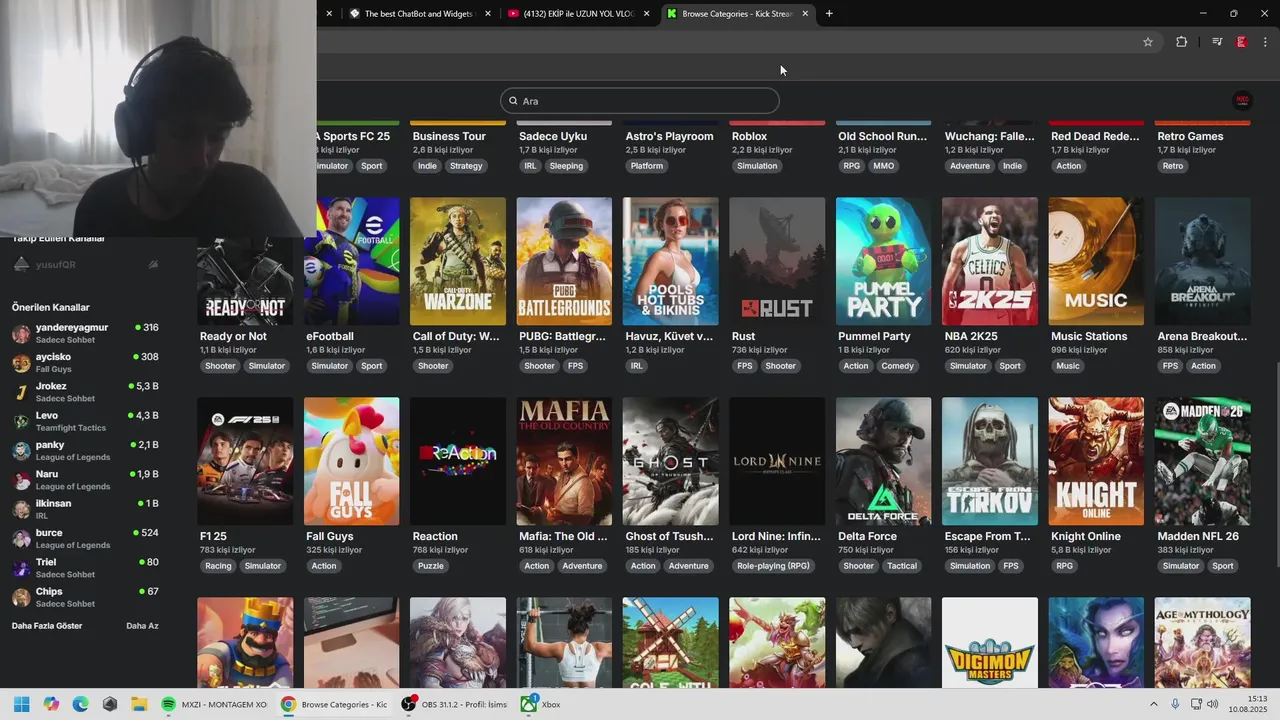The width and height of the screenshot is (1280, 720).
Task: Filter by Comedy tag under Pummel Party
Action: coord(898,366)
